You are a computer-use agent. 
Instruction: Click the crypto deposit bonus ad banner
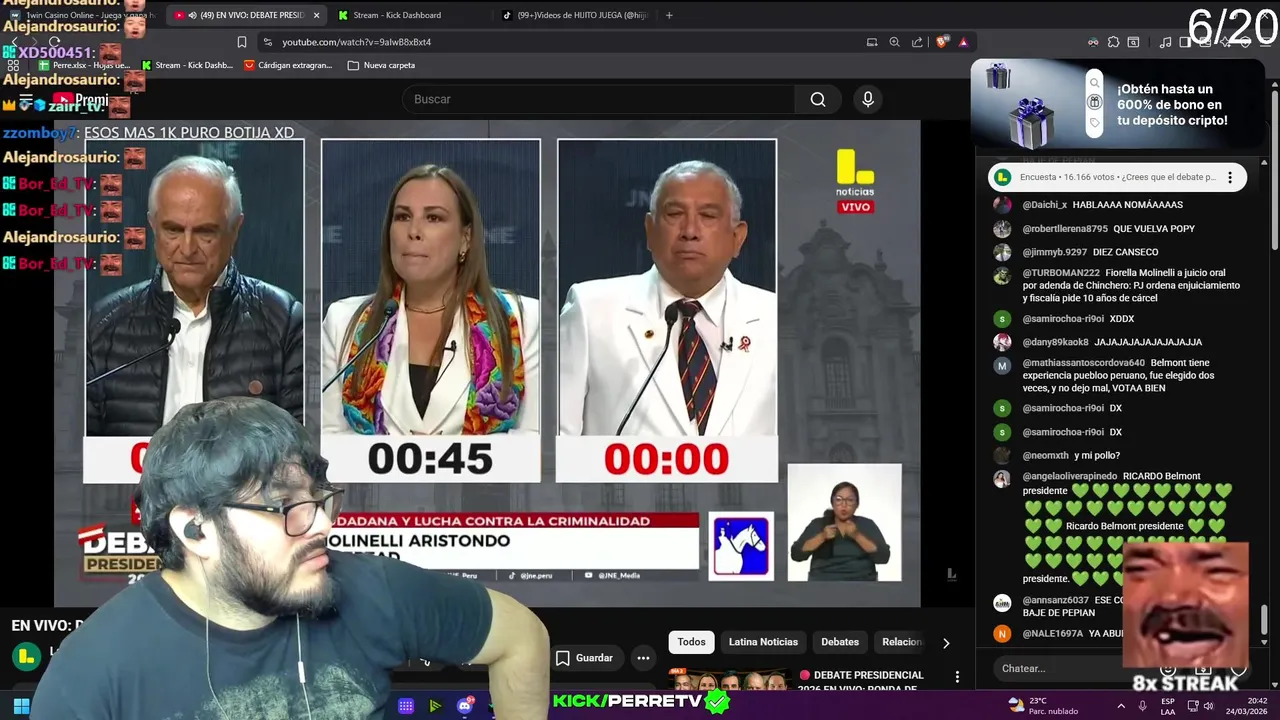(x=1120, y=104)
